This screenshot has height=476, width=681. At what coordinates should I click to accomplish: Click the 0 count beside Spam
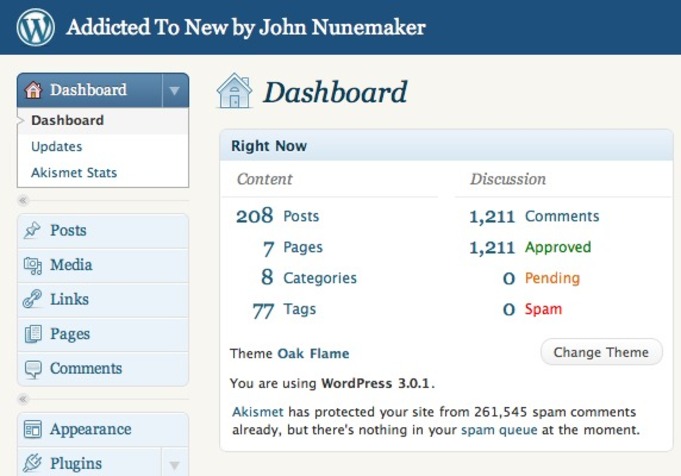point(509,310)
